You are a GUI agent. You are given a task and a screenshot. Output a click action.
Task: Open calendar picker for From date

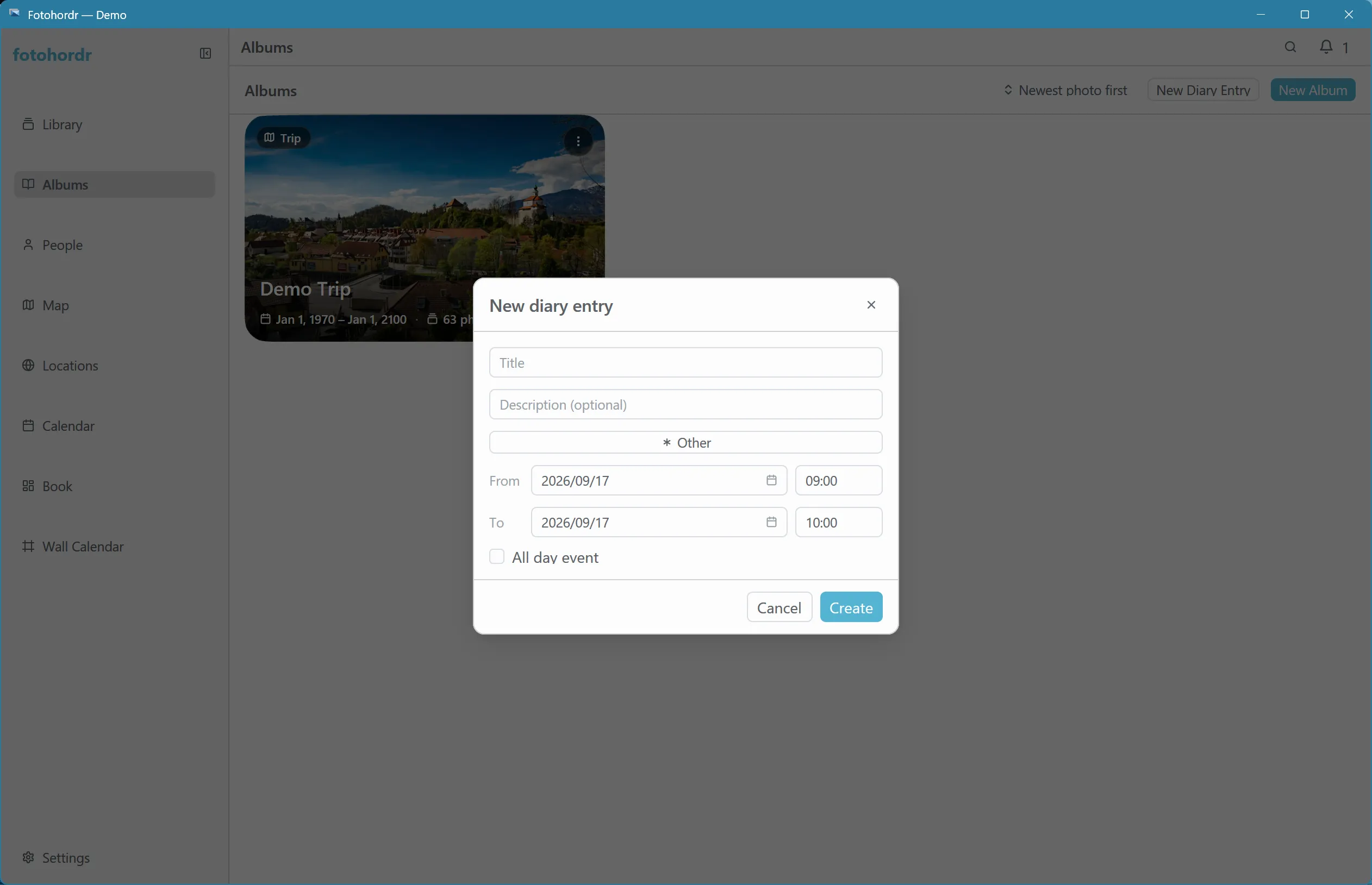click(771, 480)
